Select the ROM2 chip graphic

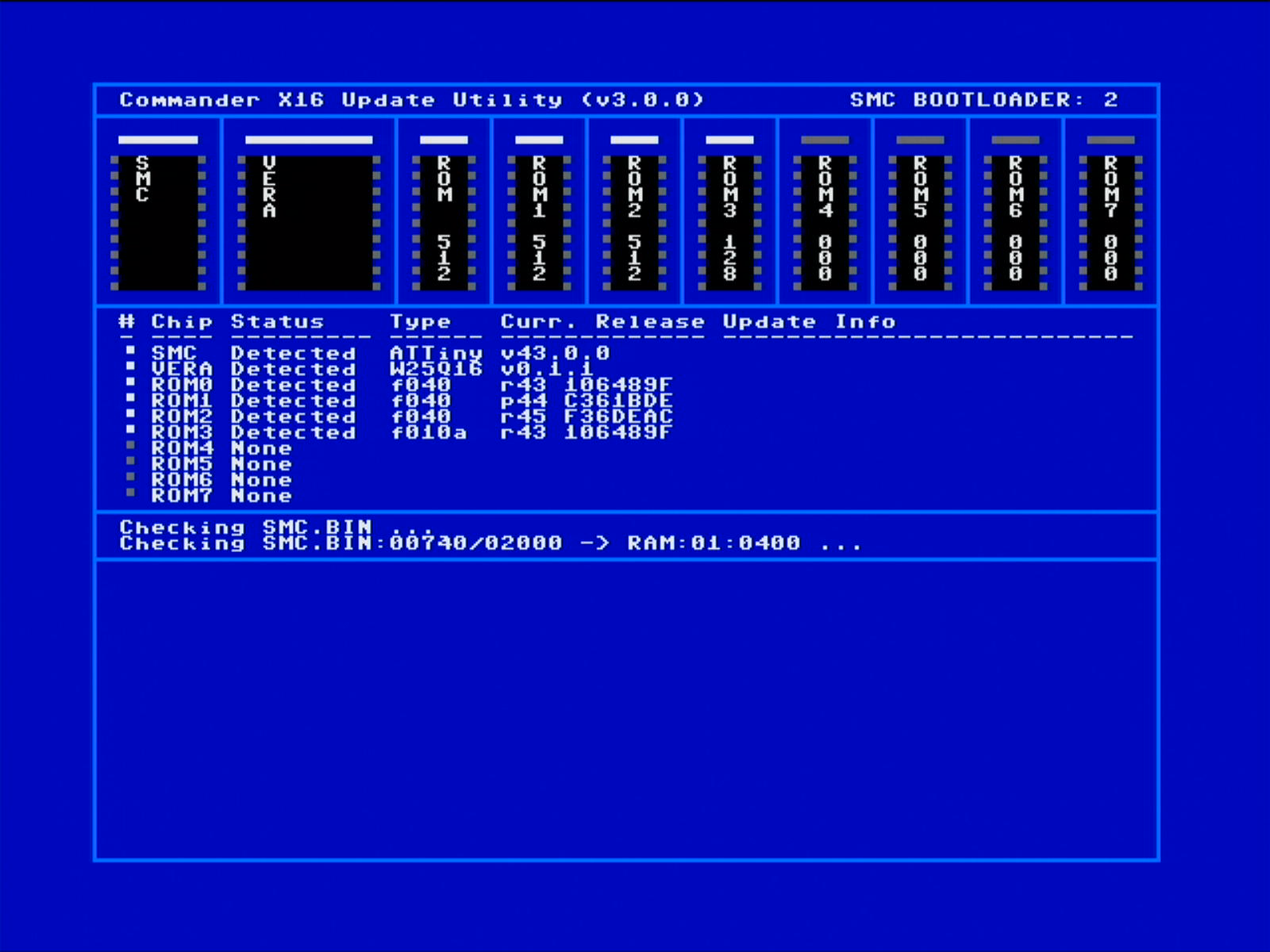pos(634,223)
